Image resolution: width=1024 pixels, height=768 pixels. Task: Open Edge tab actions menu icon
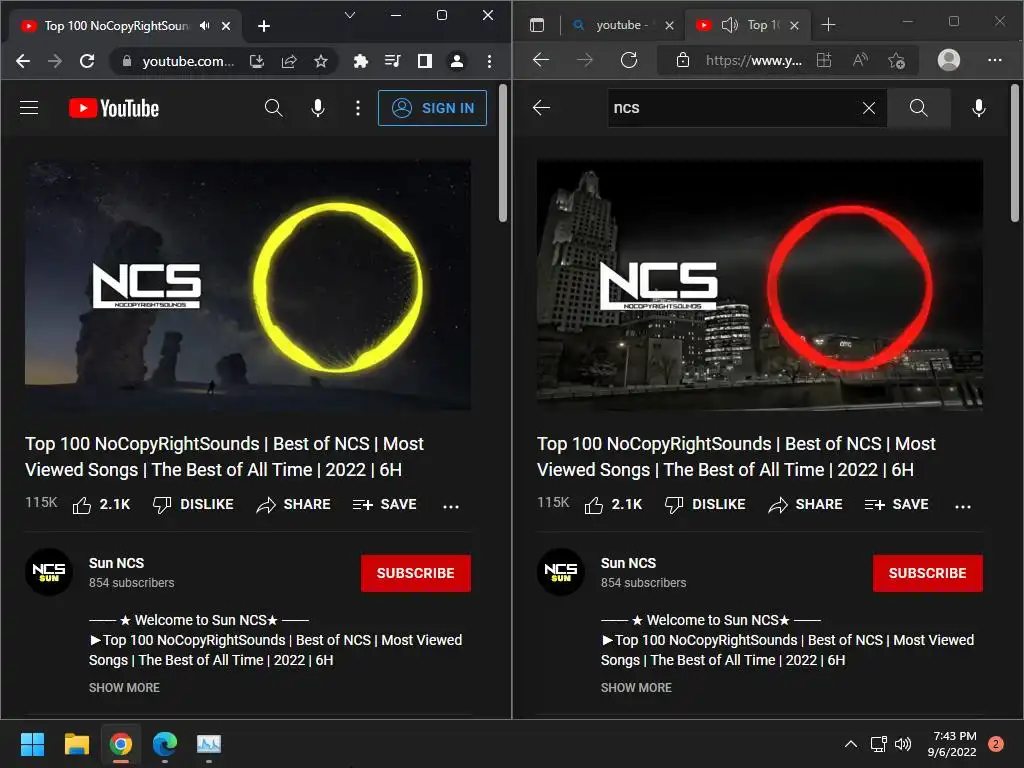537,25
